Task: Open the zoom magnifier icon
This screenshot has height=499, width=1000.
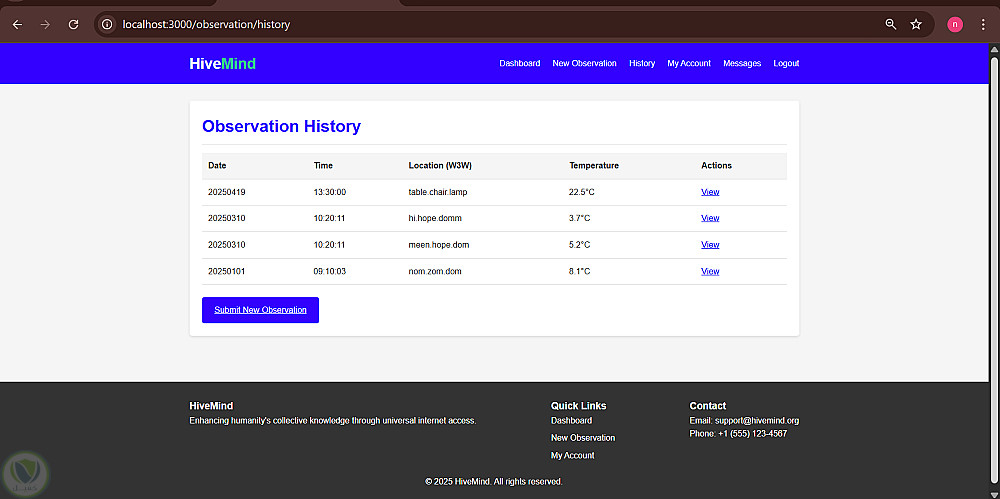Action: 891,24
